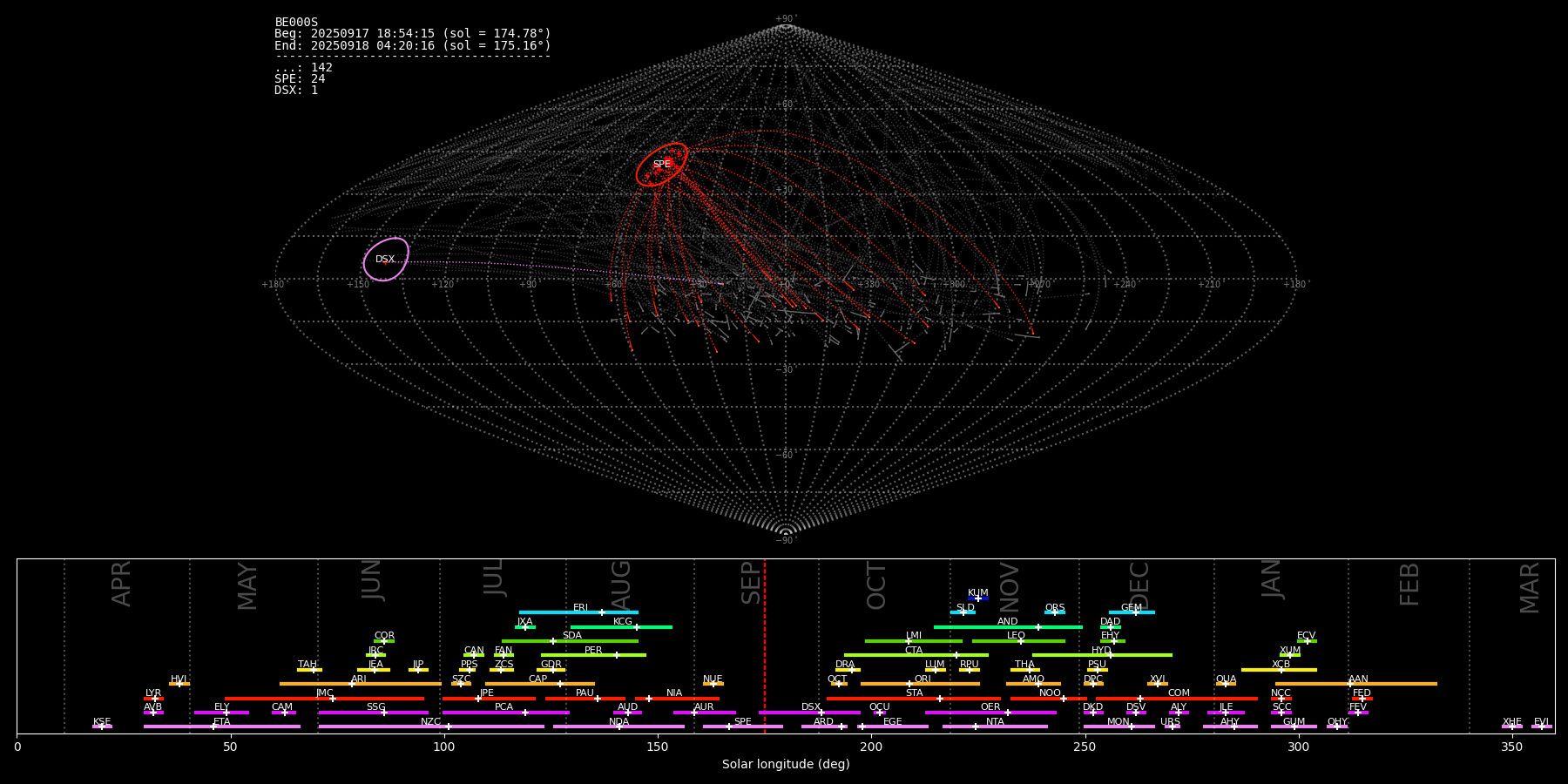
Task: Click the '...: 142' sporadic count line
Action: coord(303,68)
